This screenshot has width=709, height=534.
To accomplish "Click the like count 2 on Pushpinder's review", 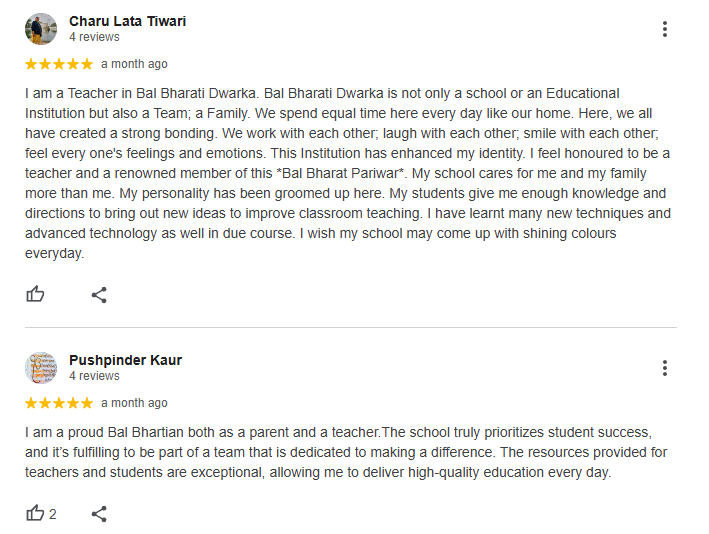I will coord(52,514).
